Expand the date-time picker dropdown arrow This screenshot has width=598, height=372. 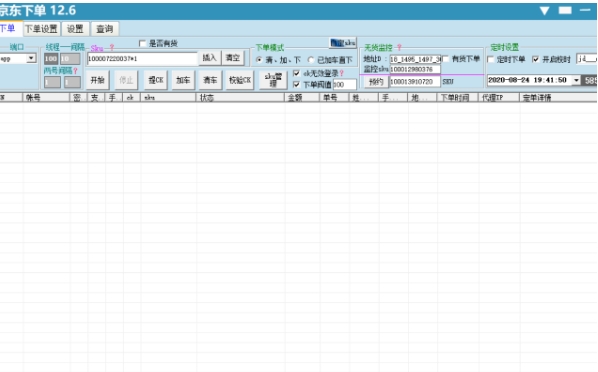[x=576, y=81]
